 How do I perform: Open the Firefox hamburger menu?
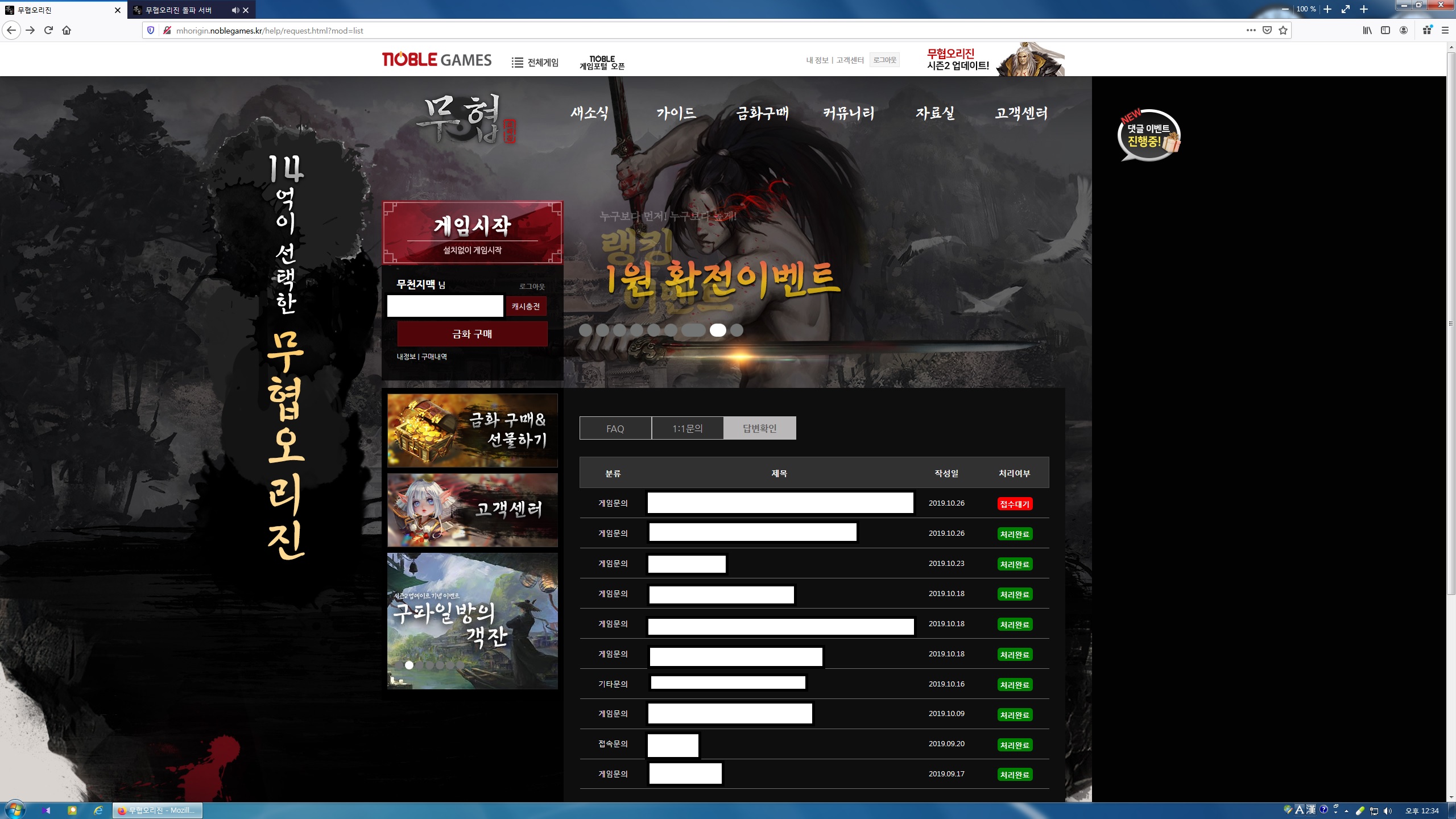[1445, 30]
